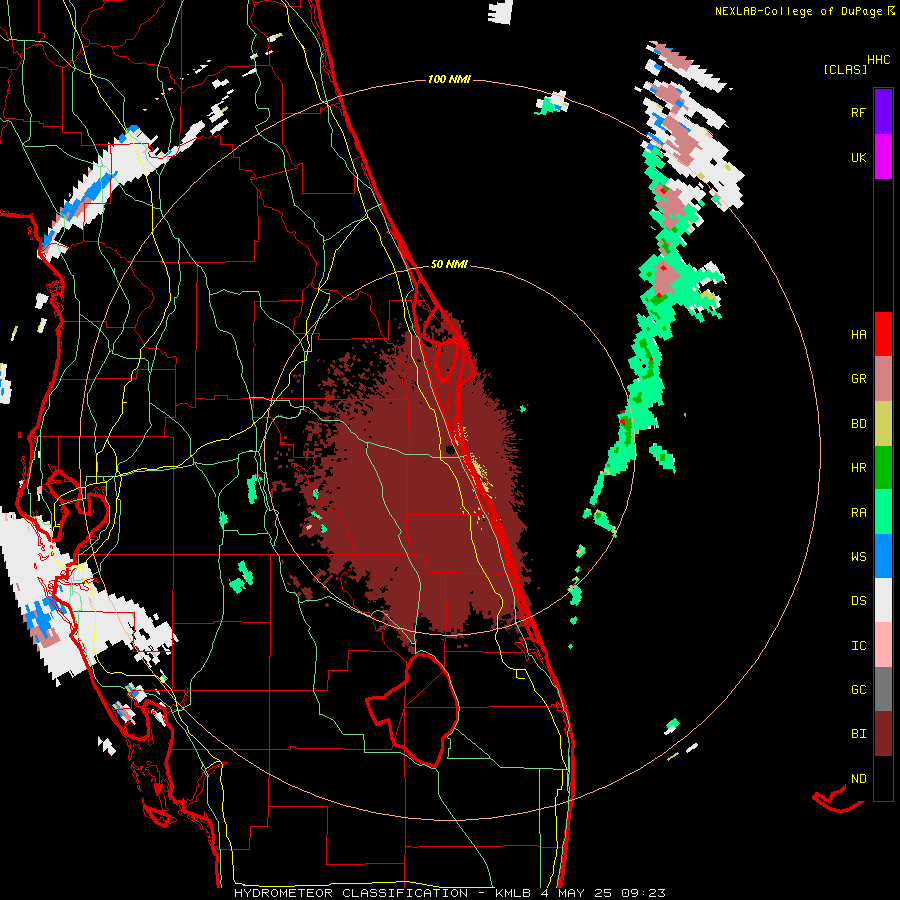
Task: Click the 'ND' legend label
Action: coord(858,779)
